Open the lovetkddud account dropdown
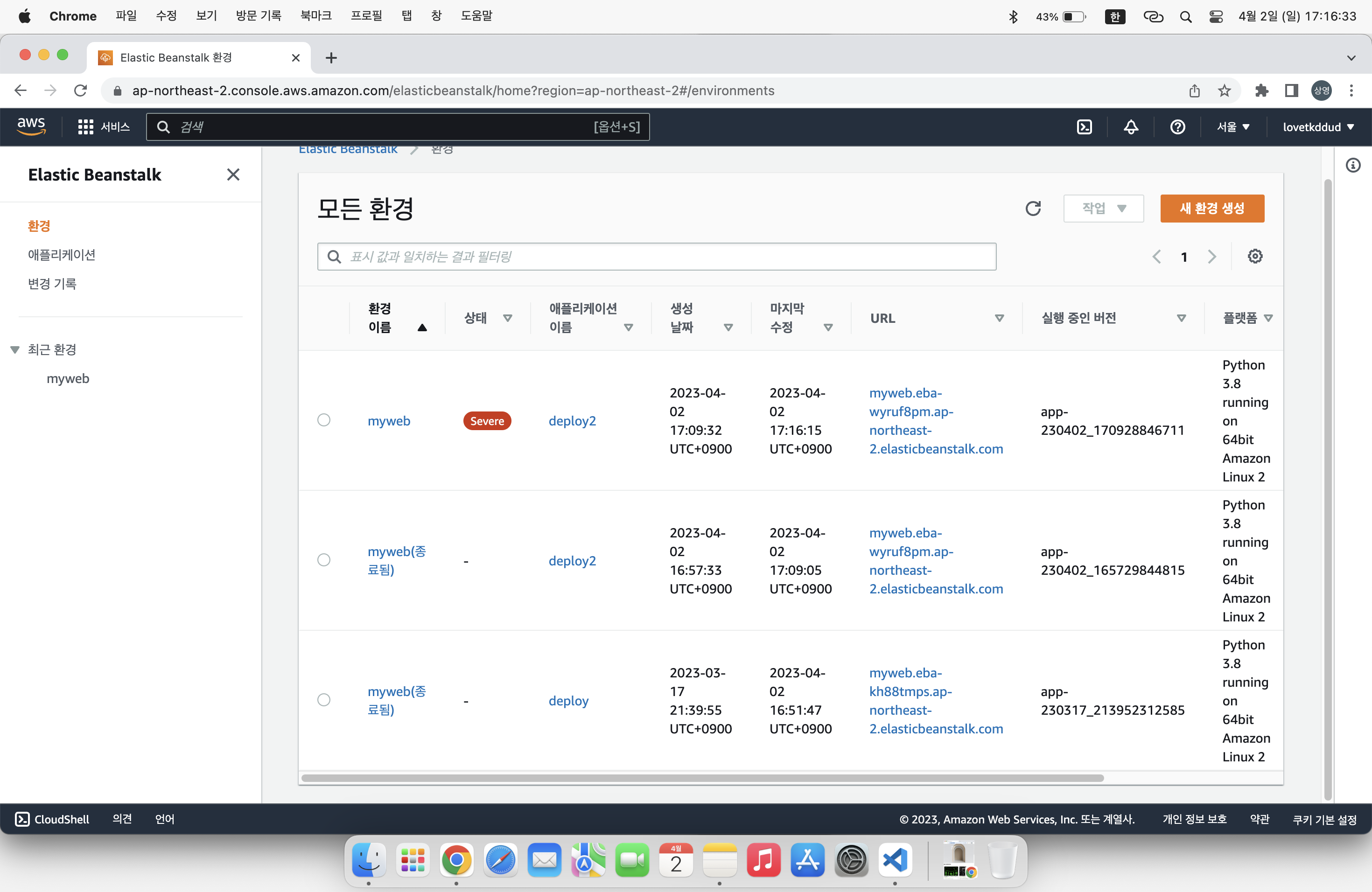Image resolution: width=1372 pixels, height=892 pixels. (x=1318, y=127)
